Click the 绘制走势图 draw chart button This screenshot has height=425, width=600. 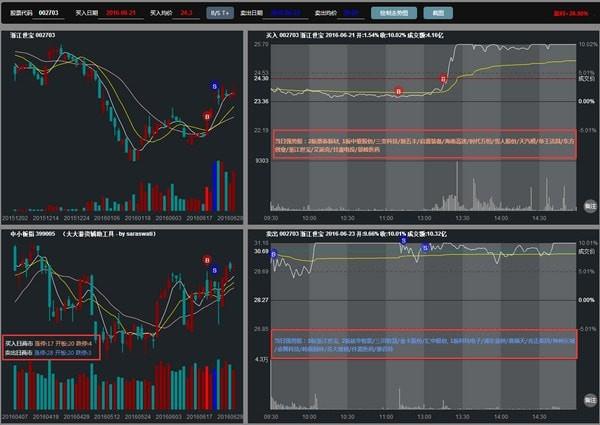click(394, 13)
